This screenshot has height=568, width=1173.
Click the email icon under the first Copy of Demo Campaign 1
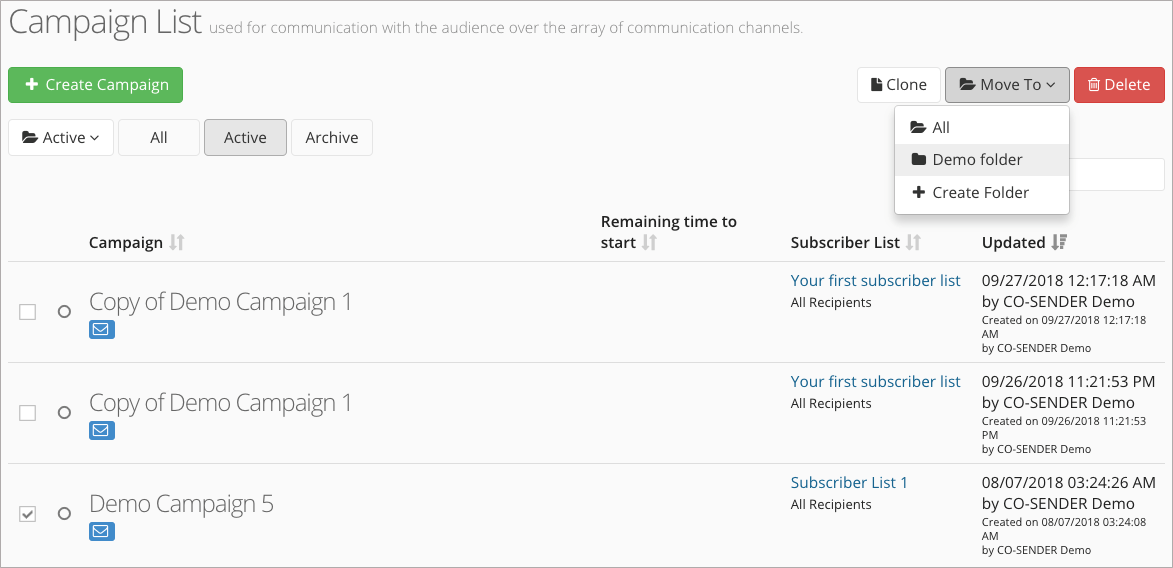(x=102, y=329)
